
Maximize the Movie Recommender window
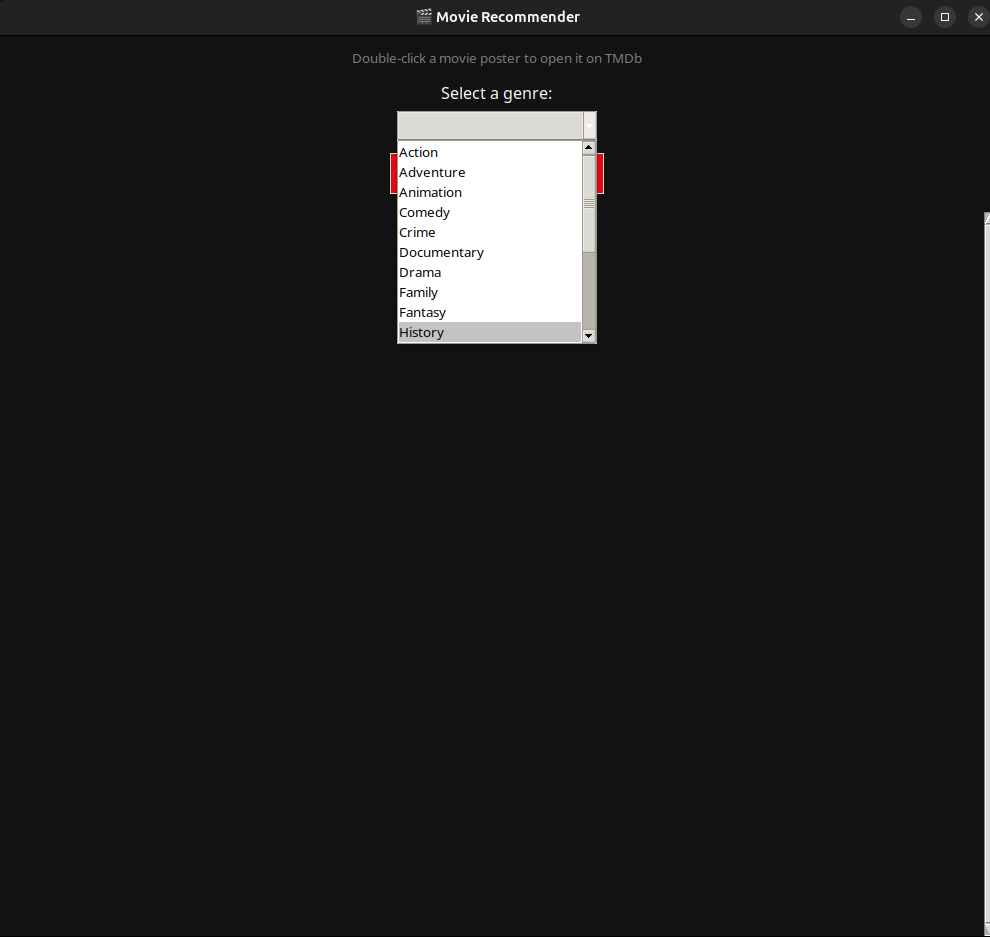(945, 17)
